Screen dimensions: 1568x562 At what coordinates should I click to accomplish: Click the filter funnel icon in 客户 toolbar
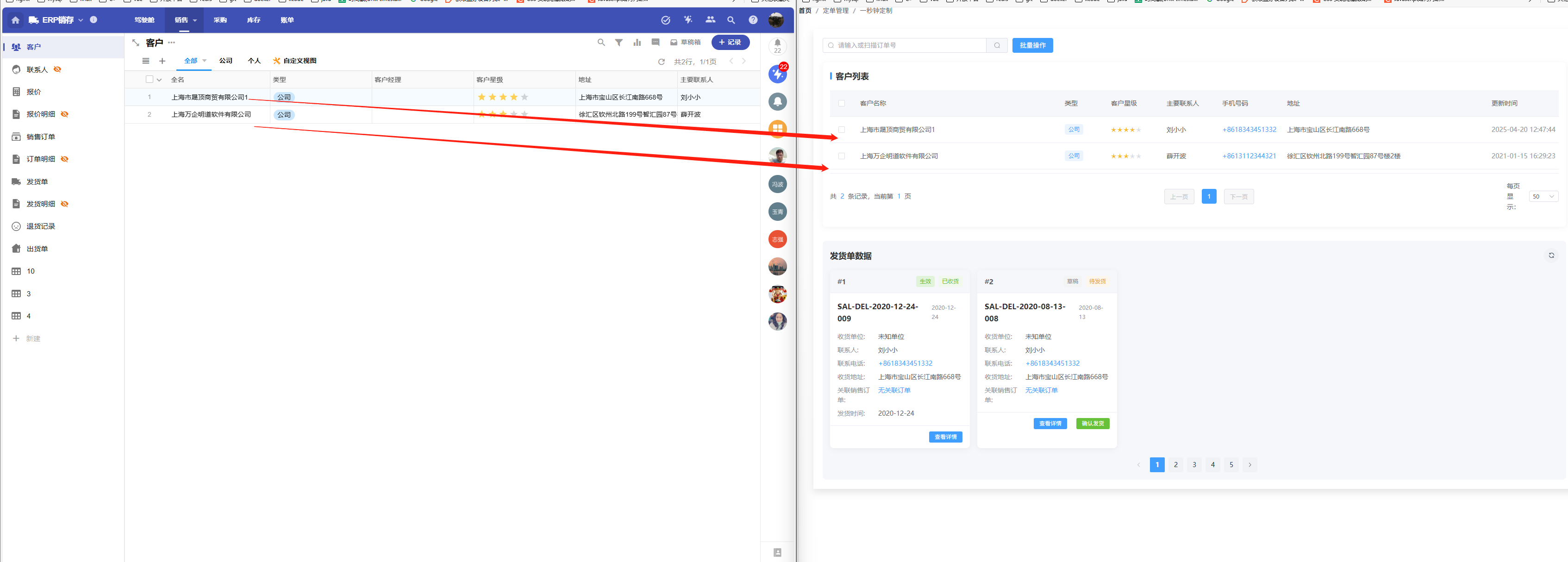click(618, 43)
